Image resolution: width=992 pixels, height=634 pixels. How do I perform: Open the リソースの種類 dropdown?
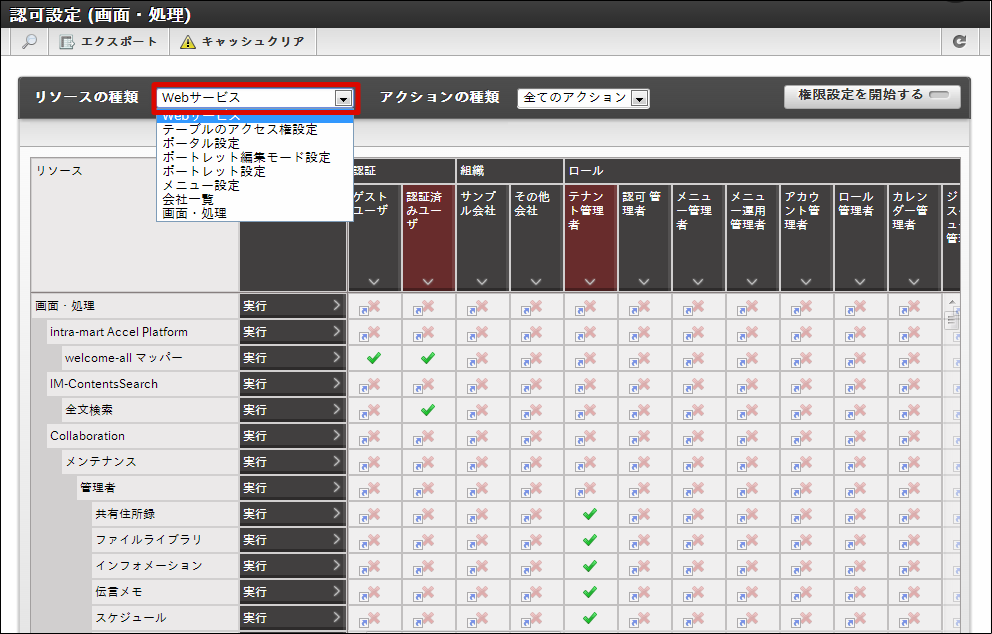click(343, 98)
